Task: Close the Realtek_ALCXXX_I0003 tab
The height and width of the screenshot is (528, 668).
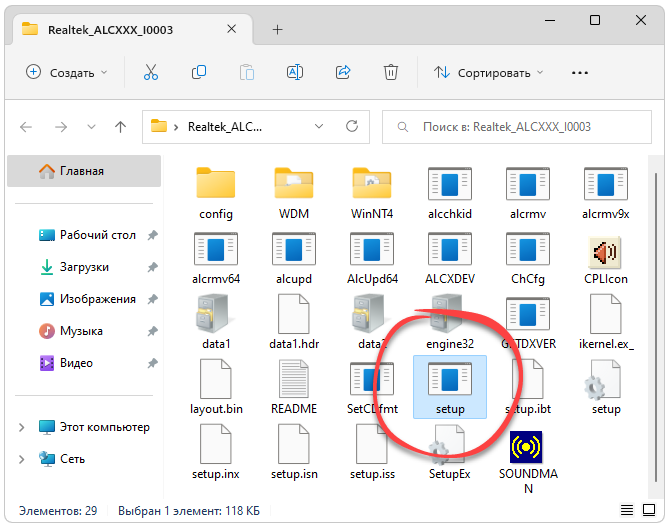Action: (x=231, y=29)
